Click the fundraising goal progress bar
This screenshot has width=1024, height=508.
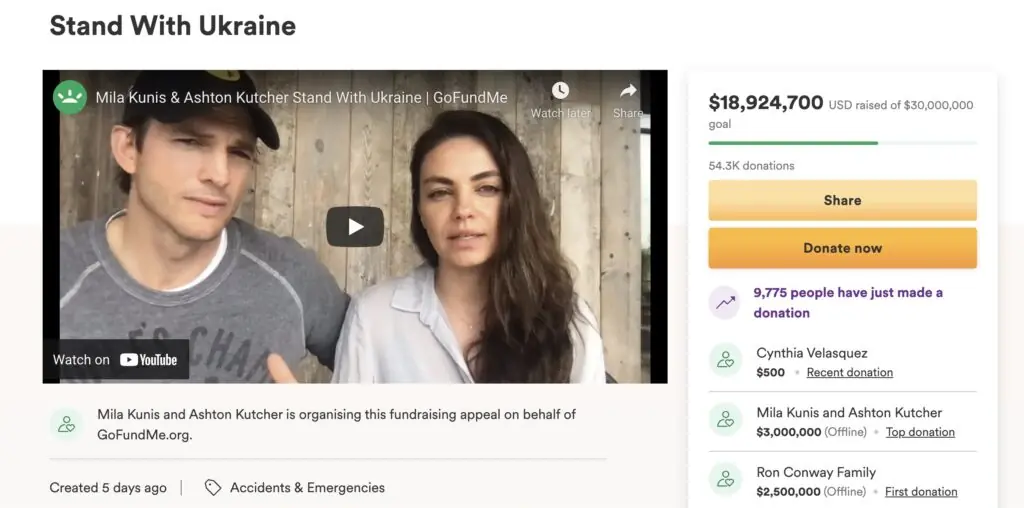842,143
